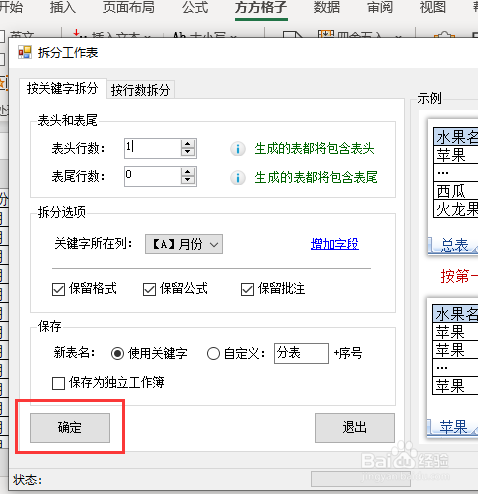Select the 按关键字拆分 tab
Image resolution: width=478 pixels, height=494 pixels.
pyautogui.click(x=63, y=88)
